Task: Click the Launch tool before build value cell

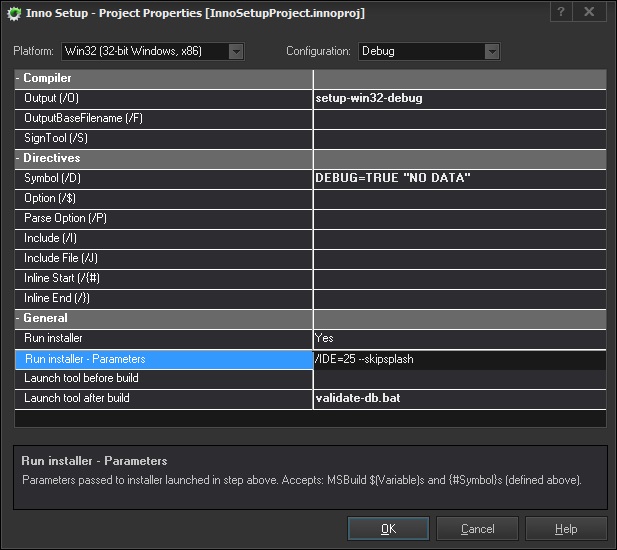Action: point(460,378)
